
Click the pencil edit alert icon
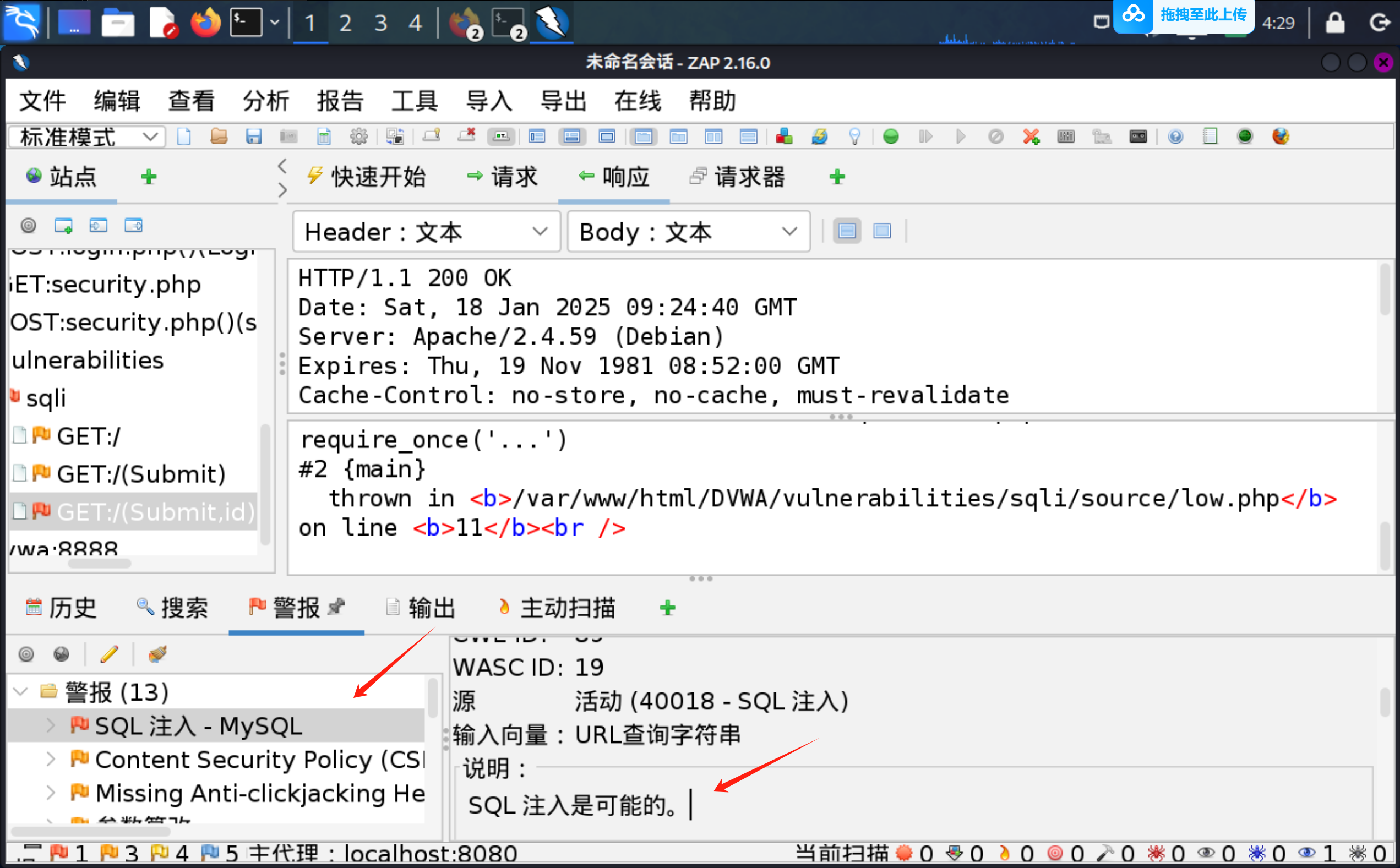[109, 654]
